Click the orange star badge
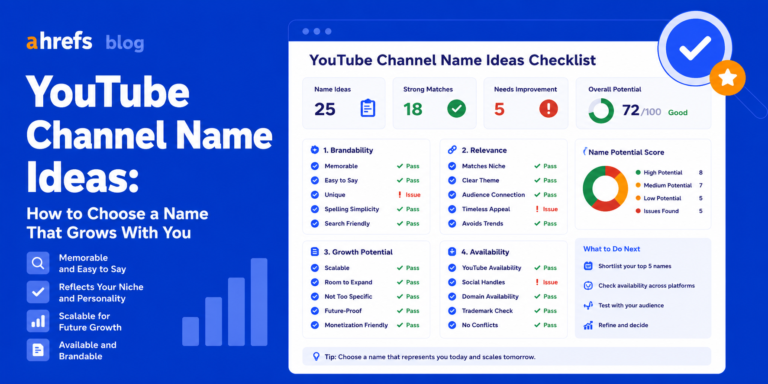 (x=728, y=77)
